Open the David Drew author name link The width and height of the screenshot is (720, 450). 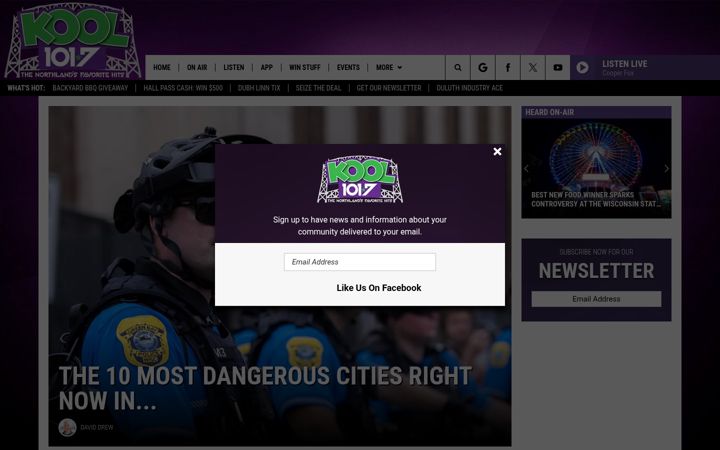point(96,428)
